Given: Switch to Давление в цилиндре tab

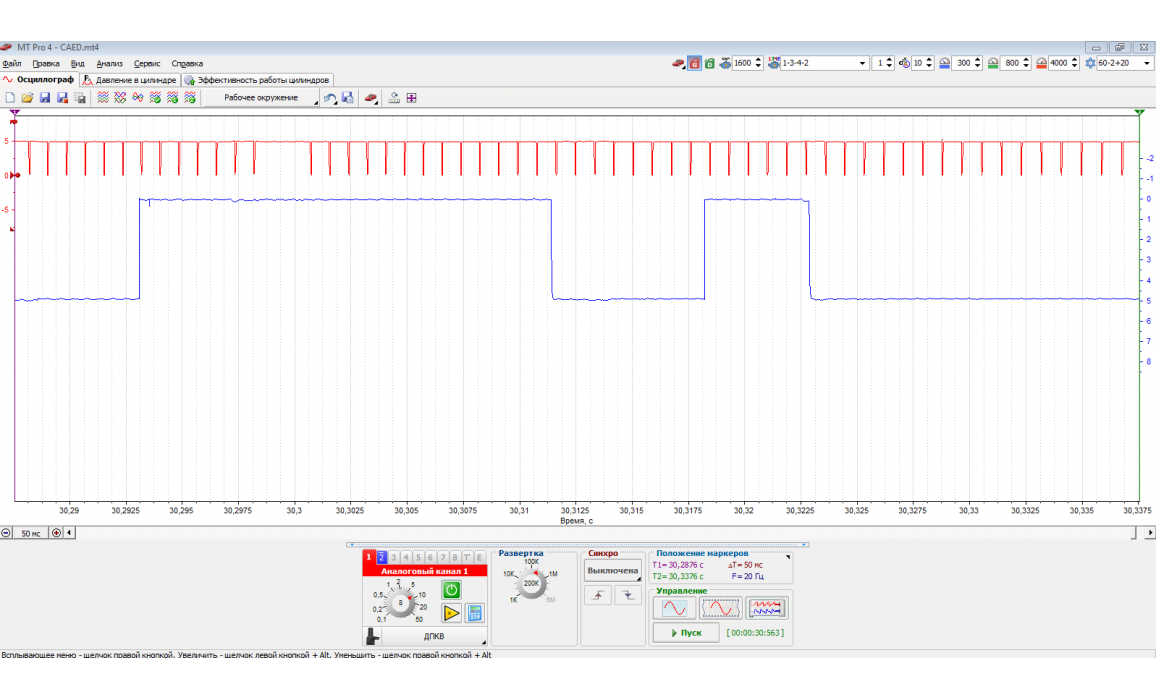Looking at the screenshot, I should (x=130, y=80).
